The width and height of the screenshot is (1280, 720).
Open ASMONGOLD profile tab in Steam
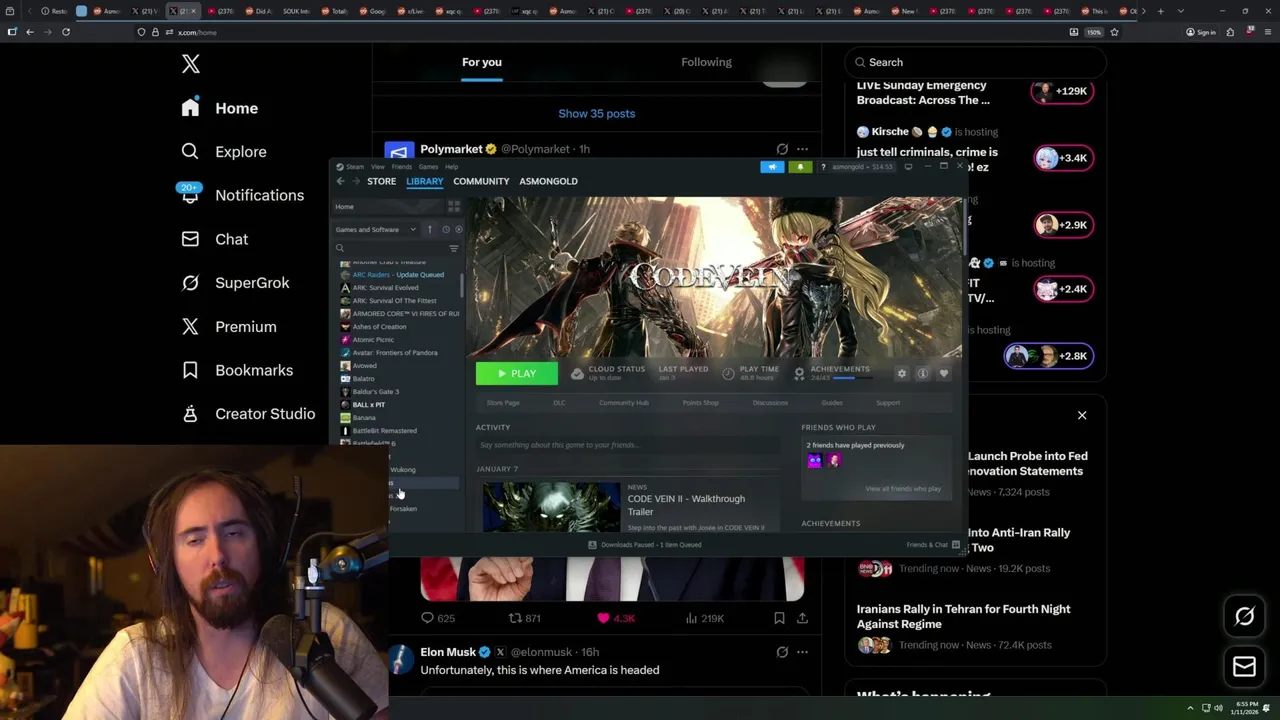[x=548, y=181]
